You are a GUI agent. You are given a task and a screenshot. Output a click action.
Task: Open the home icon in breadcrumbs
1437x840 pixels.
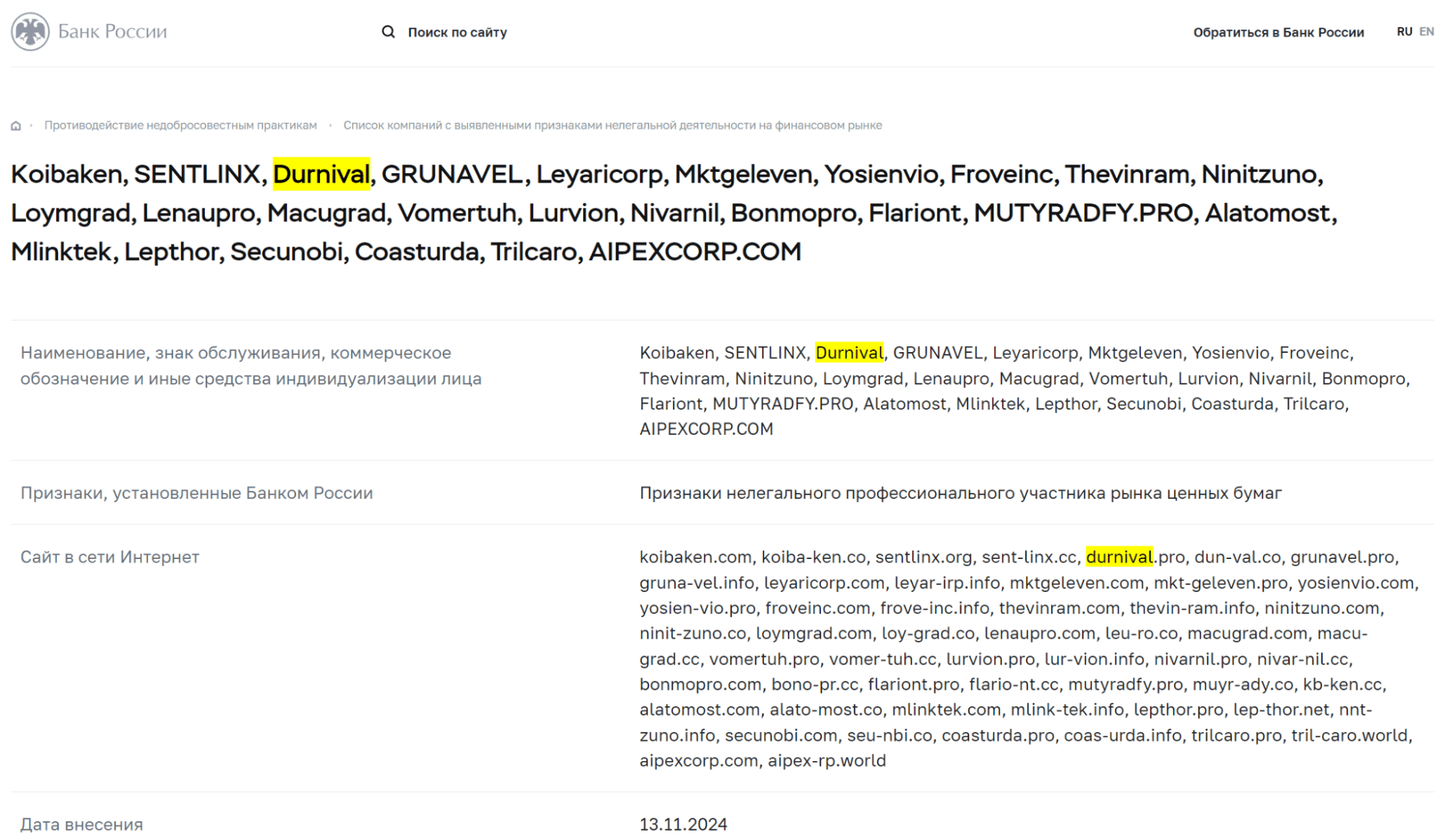pyautogui.click(x=16, y=126)
